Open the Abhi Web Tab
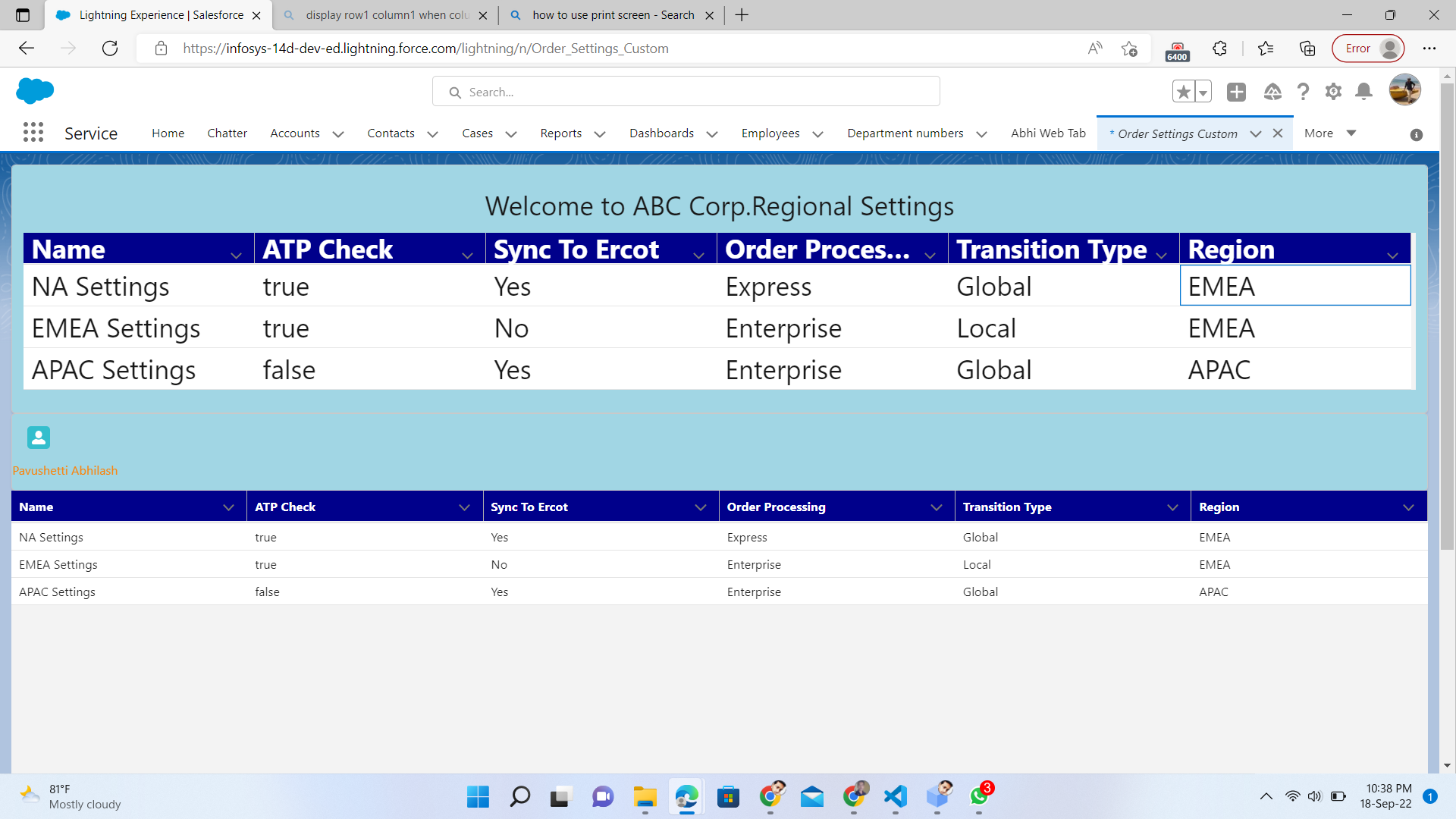 click(1048, 133)
